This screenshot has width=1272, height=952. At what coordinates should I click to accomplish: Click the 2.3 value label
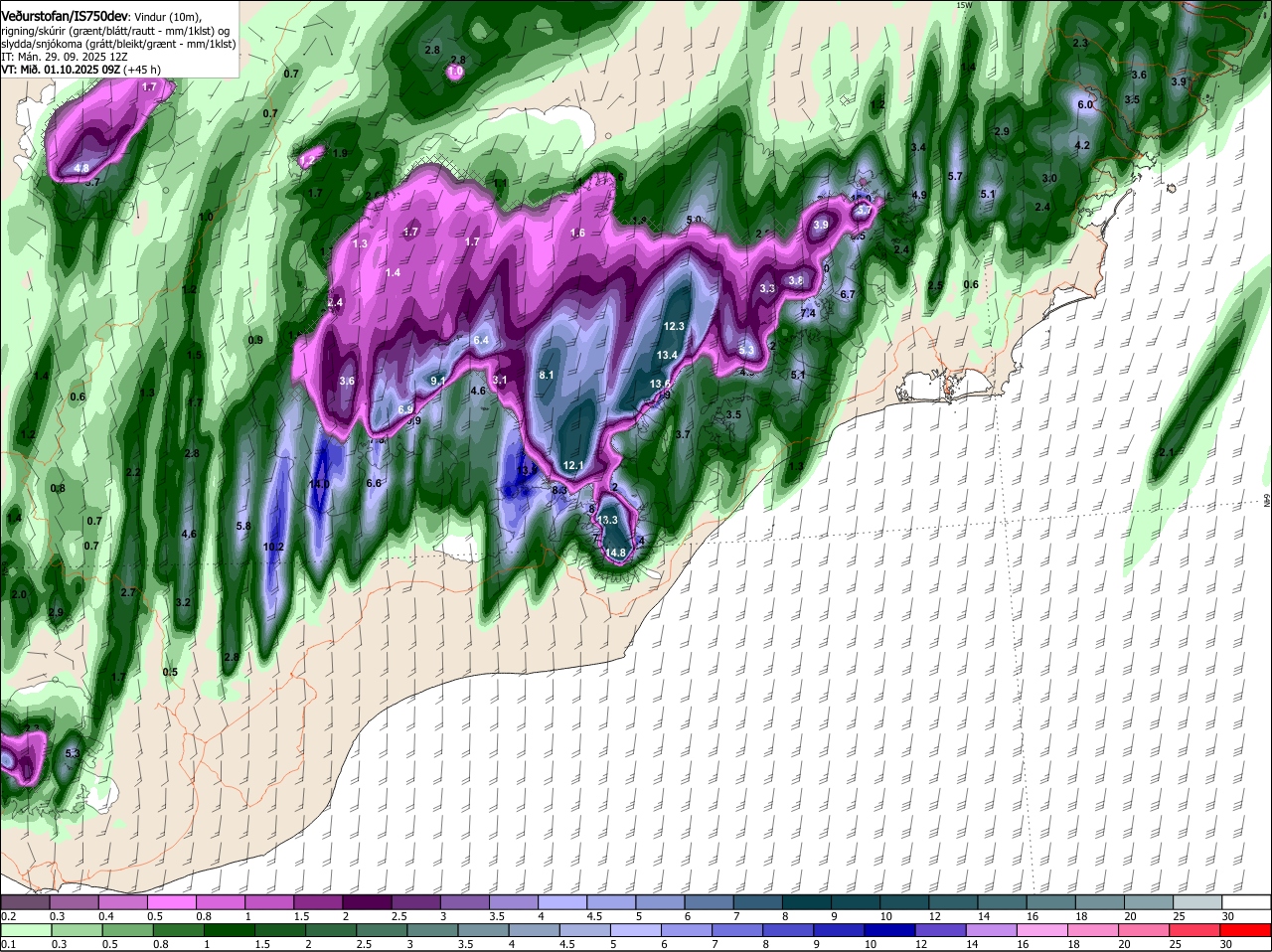coord(1080,44)
